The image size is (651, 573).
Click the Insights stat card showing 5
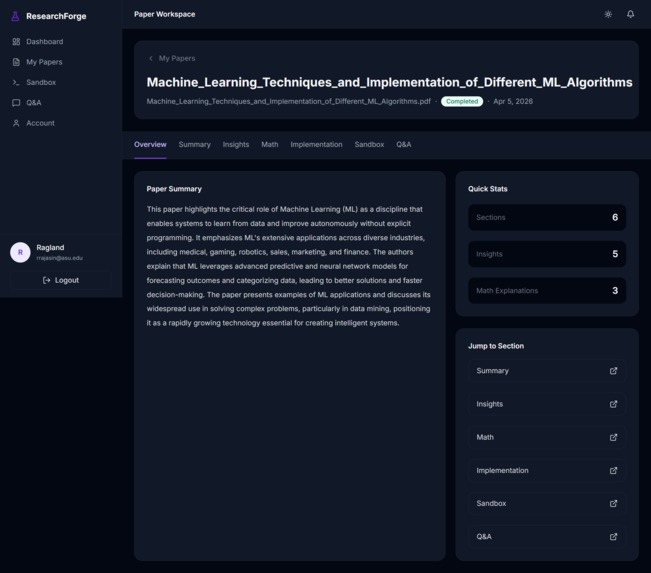point(547,254)
